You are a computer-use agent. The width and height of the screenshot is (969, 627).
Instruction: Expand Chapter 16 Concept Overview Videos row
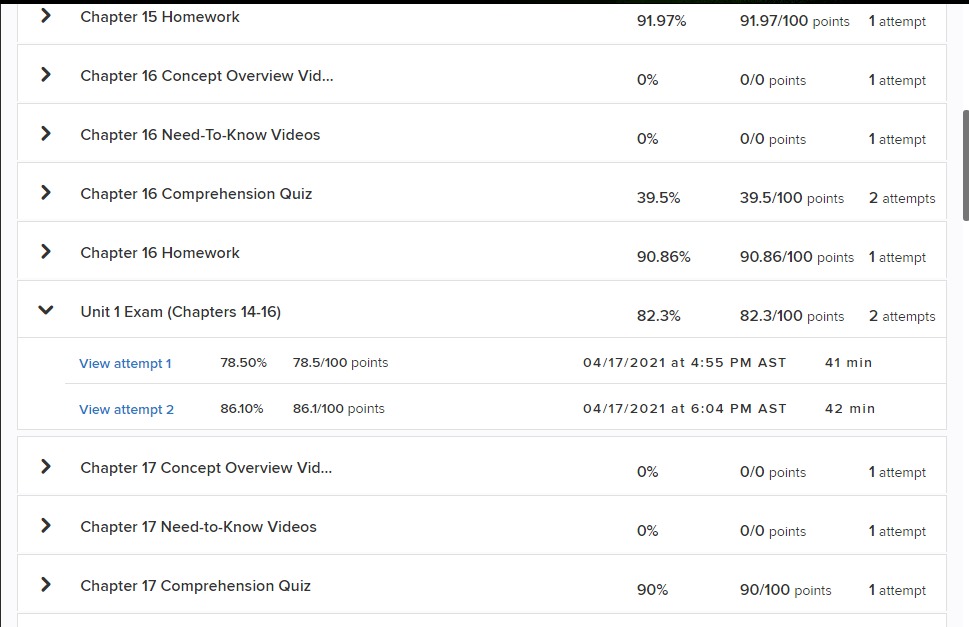[45, 75]
